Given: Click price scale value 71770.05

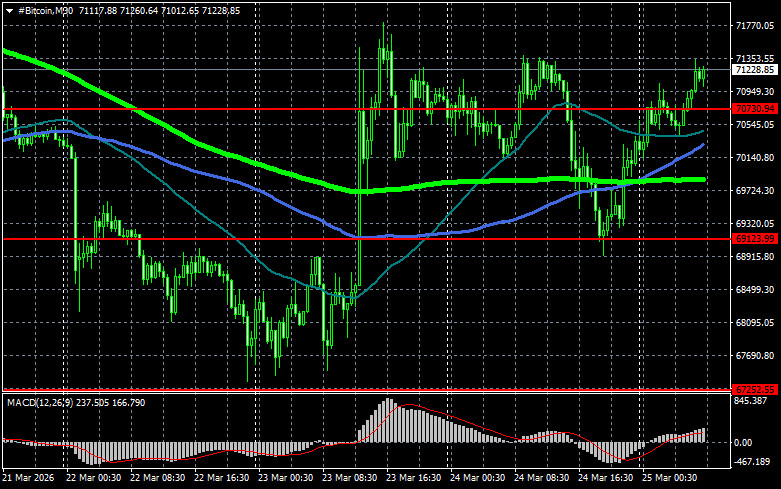Looking at the screenshot, I should pos(755,25).
